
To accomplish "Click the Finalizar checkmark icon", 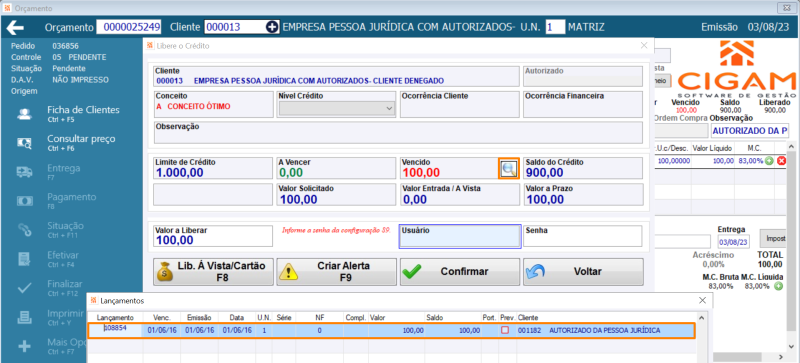I will [x=24, y=288].
